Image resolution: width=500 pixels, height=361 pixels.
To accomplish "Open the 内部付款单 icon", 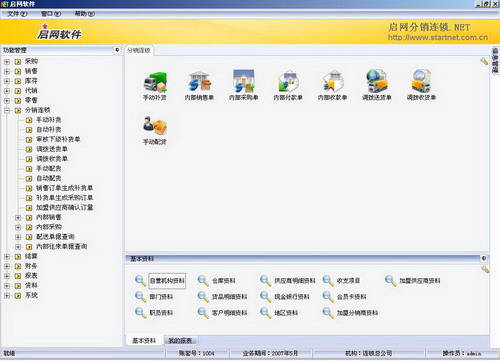I will (288, 82).
